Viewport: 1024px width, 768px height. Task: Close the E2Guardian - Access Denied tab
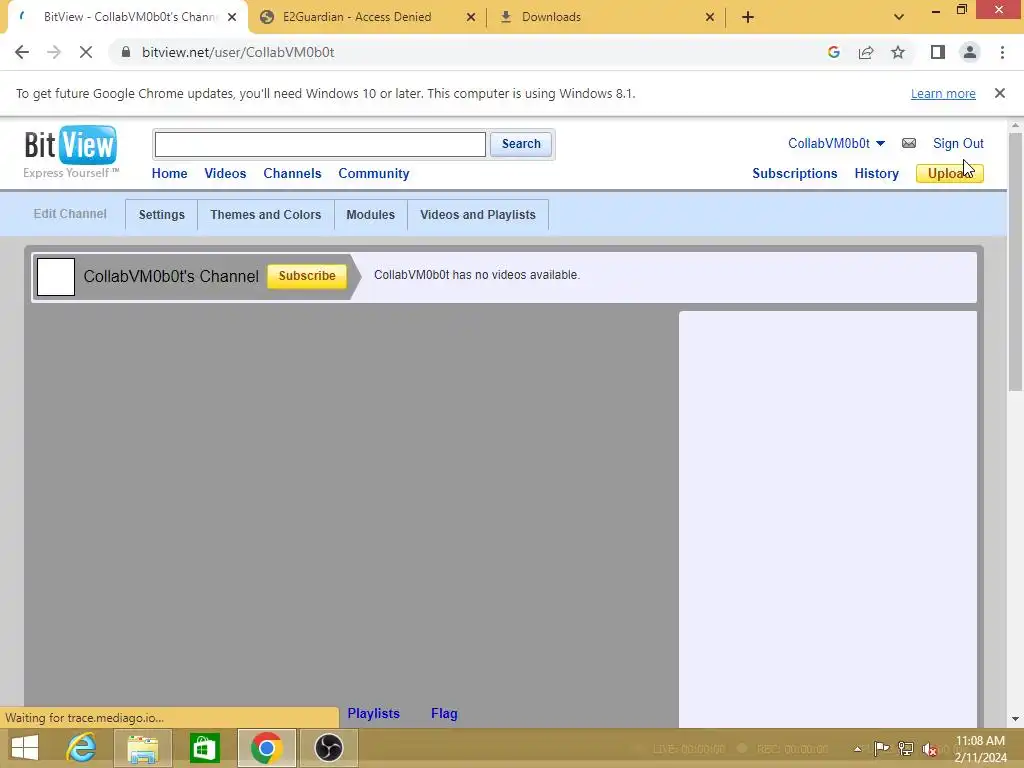pyautogui.click(x=471, y=17)
